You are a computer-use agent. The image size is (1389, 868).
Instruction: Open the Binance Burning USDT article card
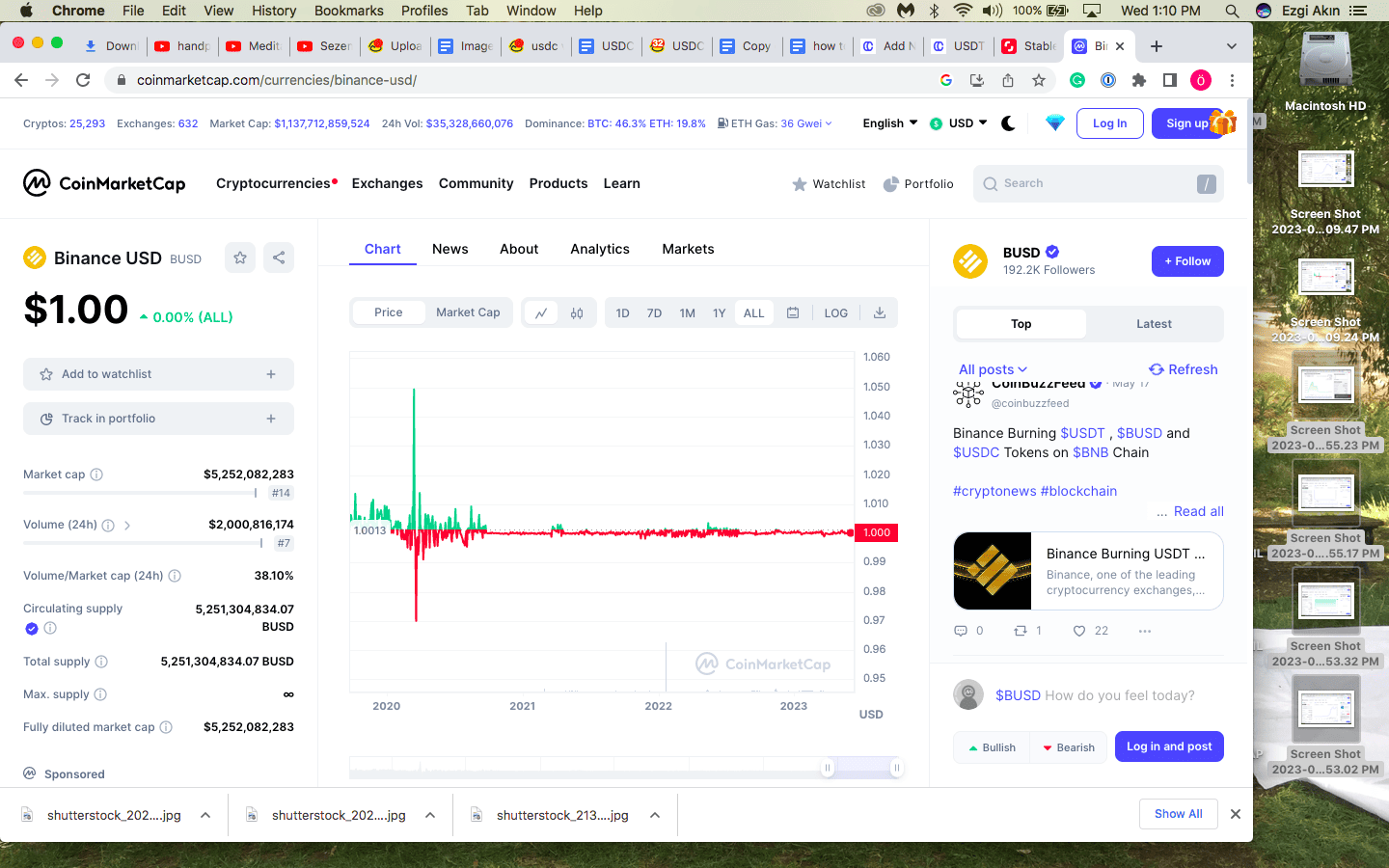click(x=1088, y=571)
